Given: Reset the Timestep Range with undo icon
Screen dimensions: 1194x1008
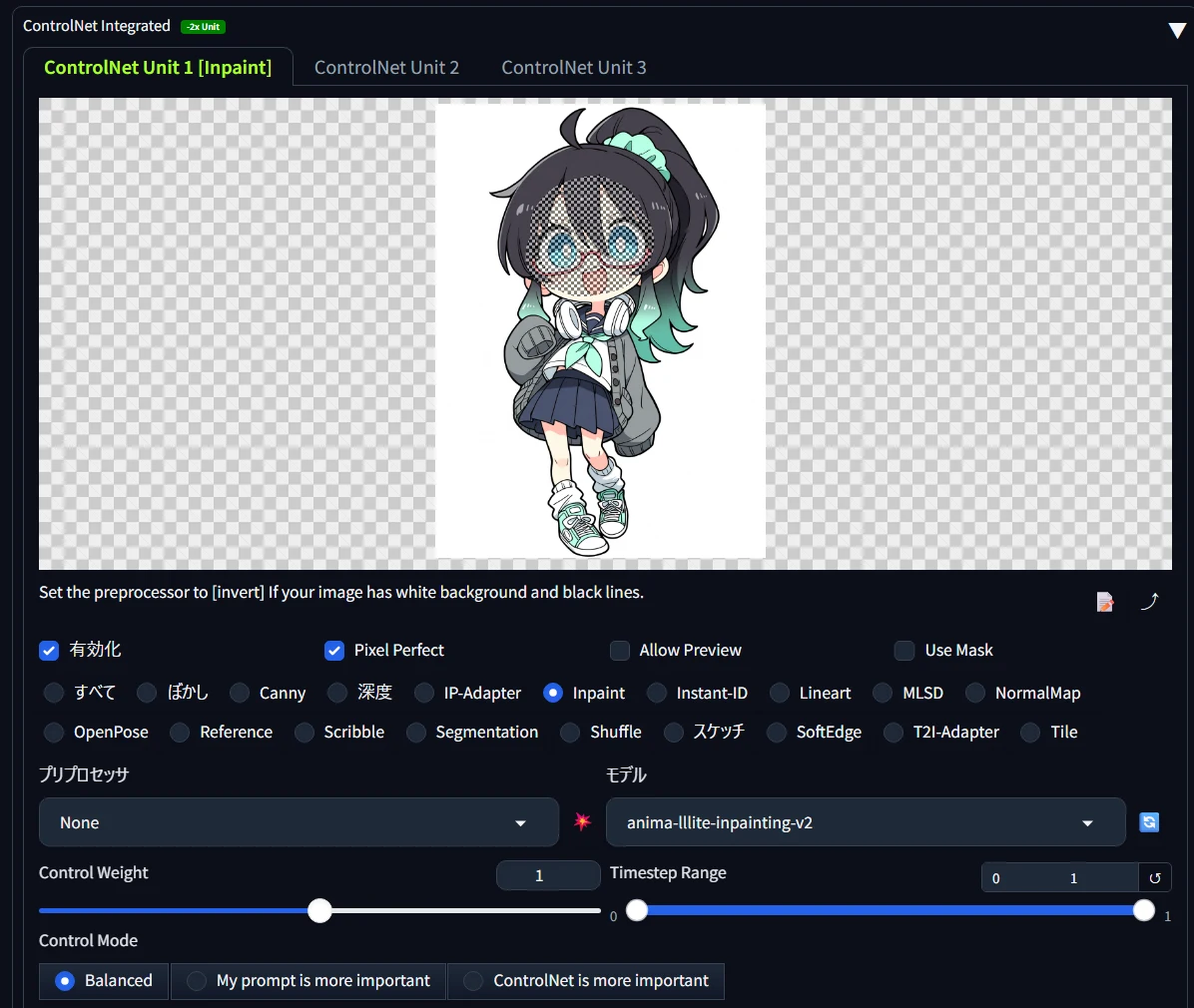Looking at the screenshot, I should [x=1154, y=878].
